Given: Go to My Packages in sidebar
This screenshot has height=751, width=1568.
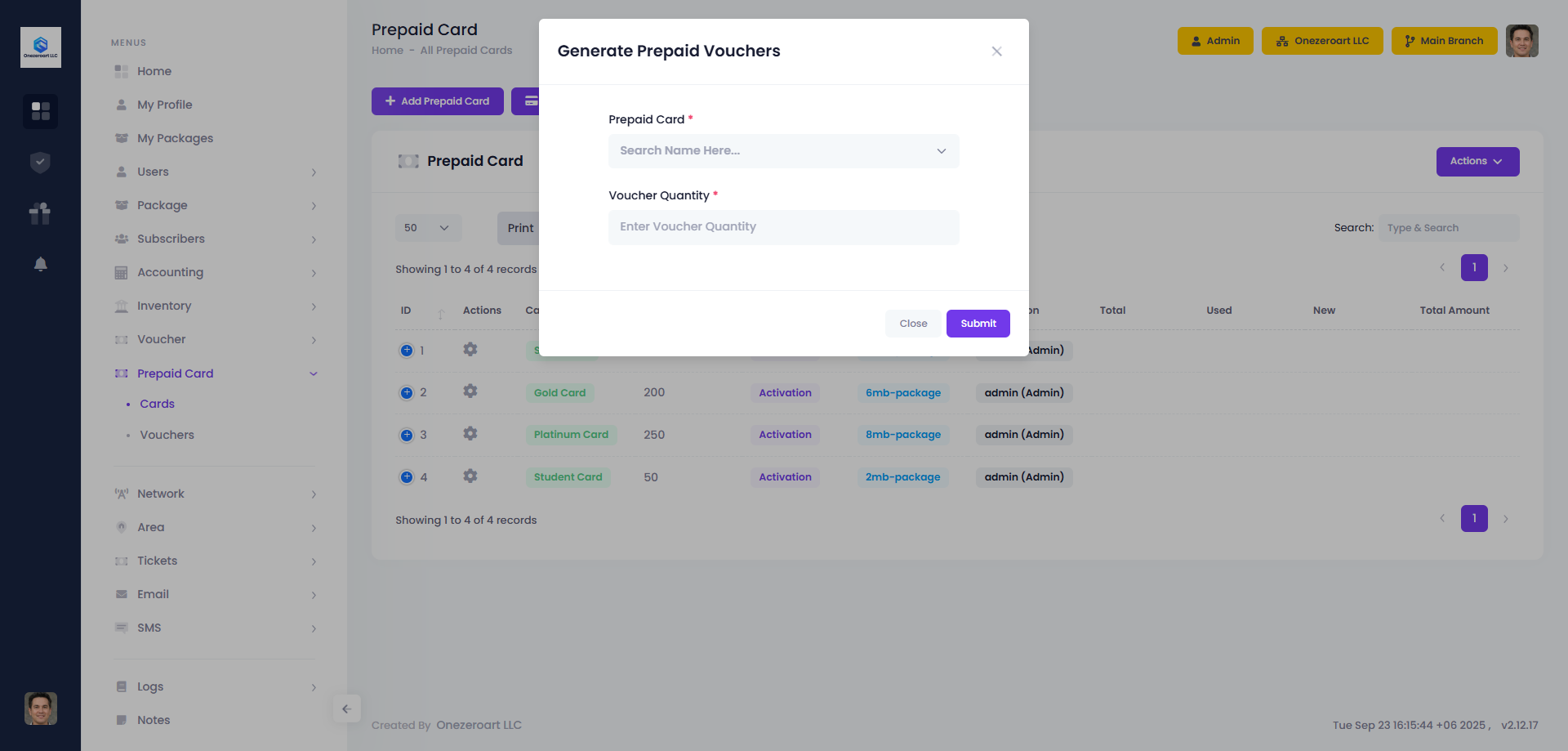Looking at the screenshot, I should (x=175, y=138).
